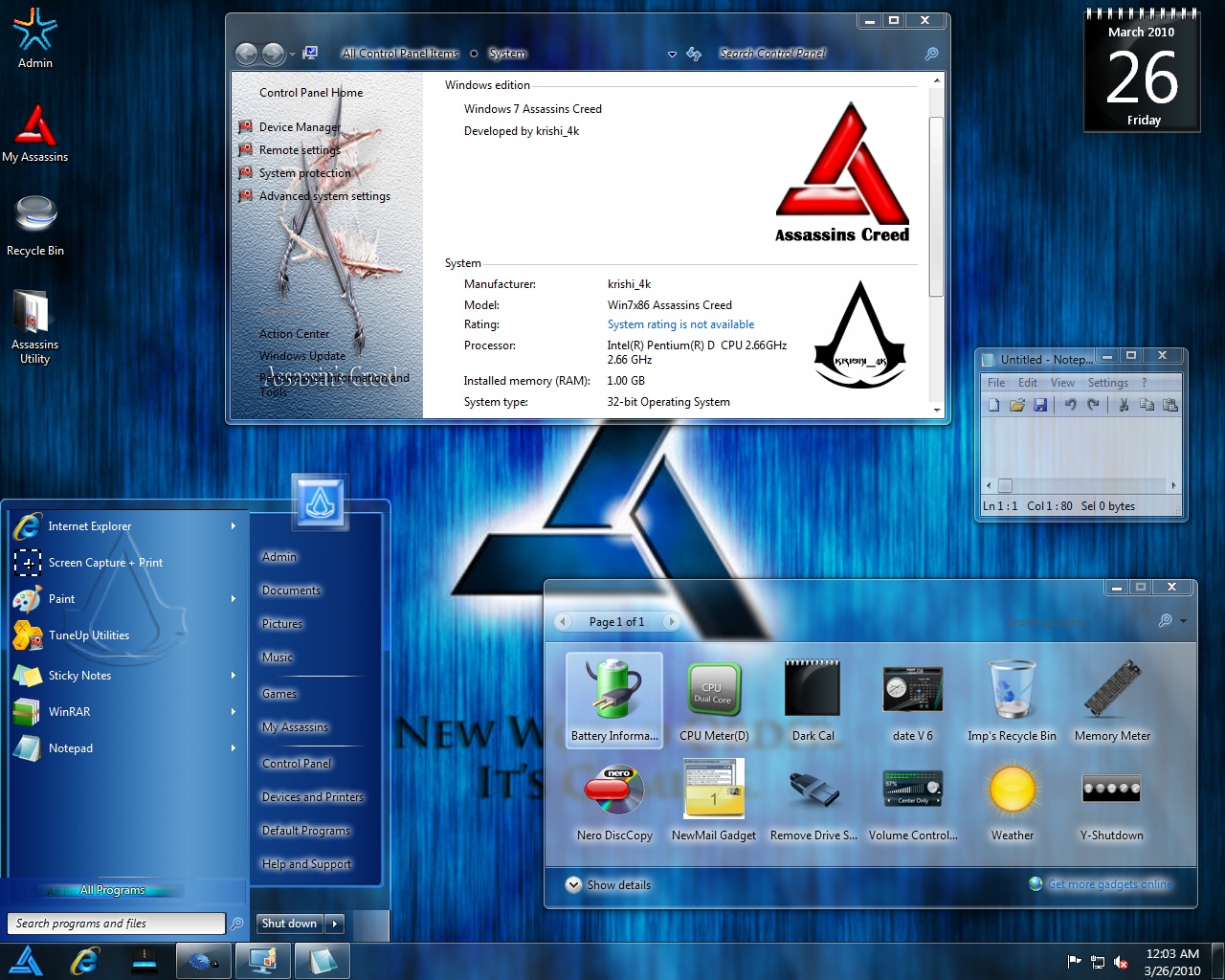Open Advanced system settings link
The width and height of the screenshot is (1225, 980).
pos(324,196)
